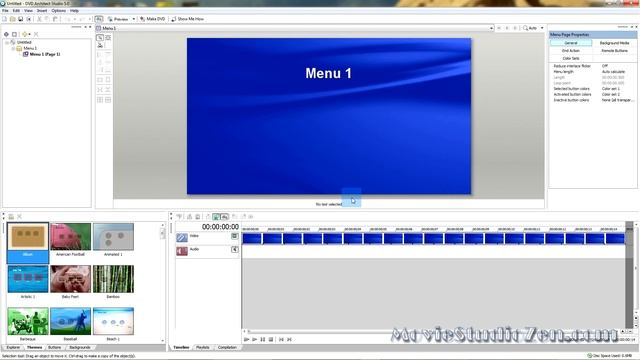The width and height of the screenshot is (640, 360).
Task: Switch to the General properties tab
Action: pyautogui.click(x=571, y=43)
